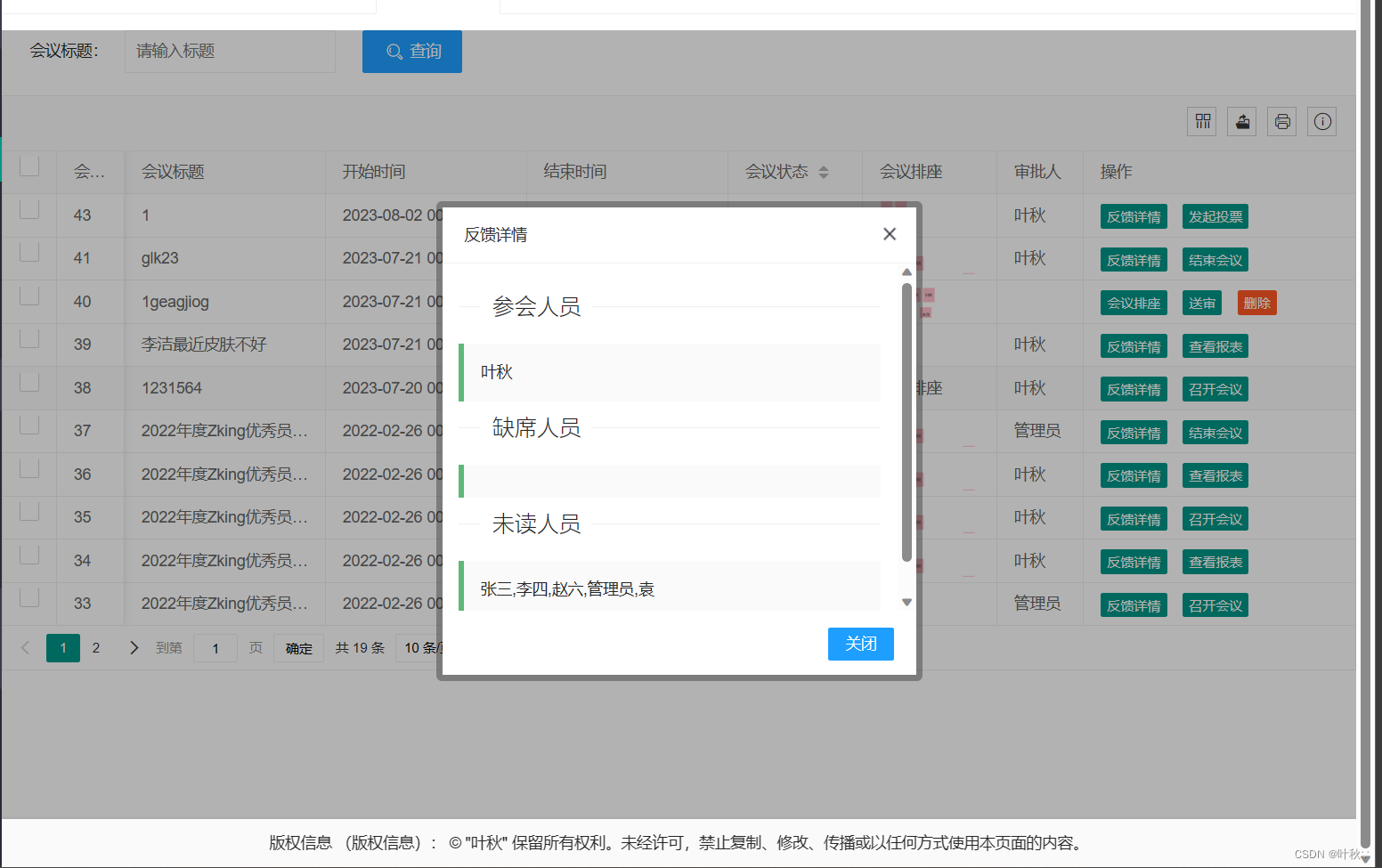Click 召开会议 button in row 38
1382x868 pixels.
[x=1215, y=389]
